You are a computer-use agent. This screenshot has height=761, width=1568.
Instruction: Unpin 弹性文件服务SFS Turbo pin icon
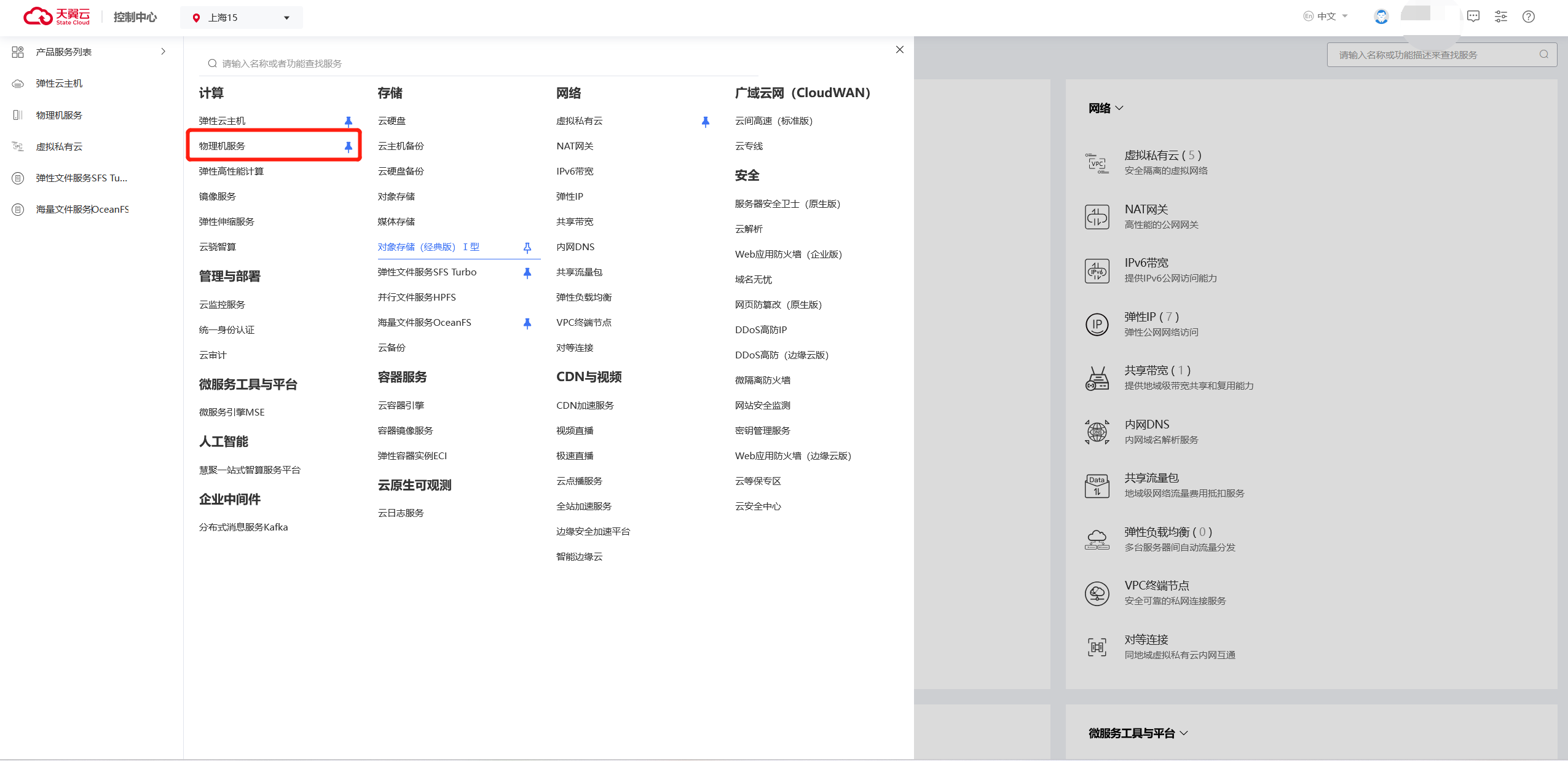coord(527,273)
